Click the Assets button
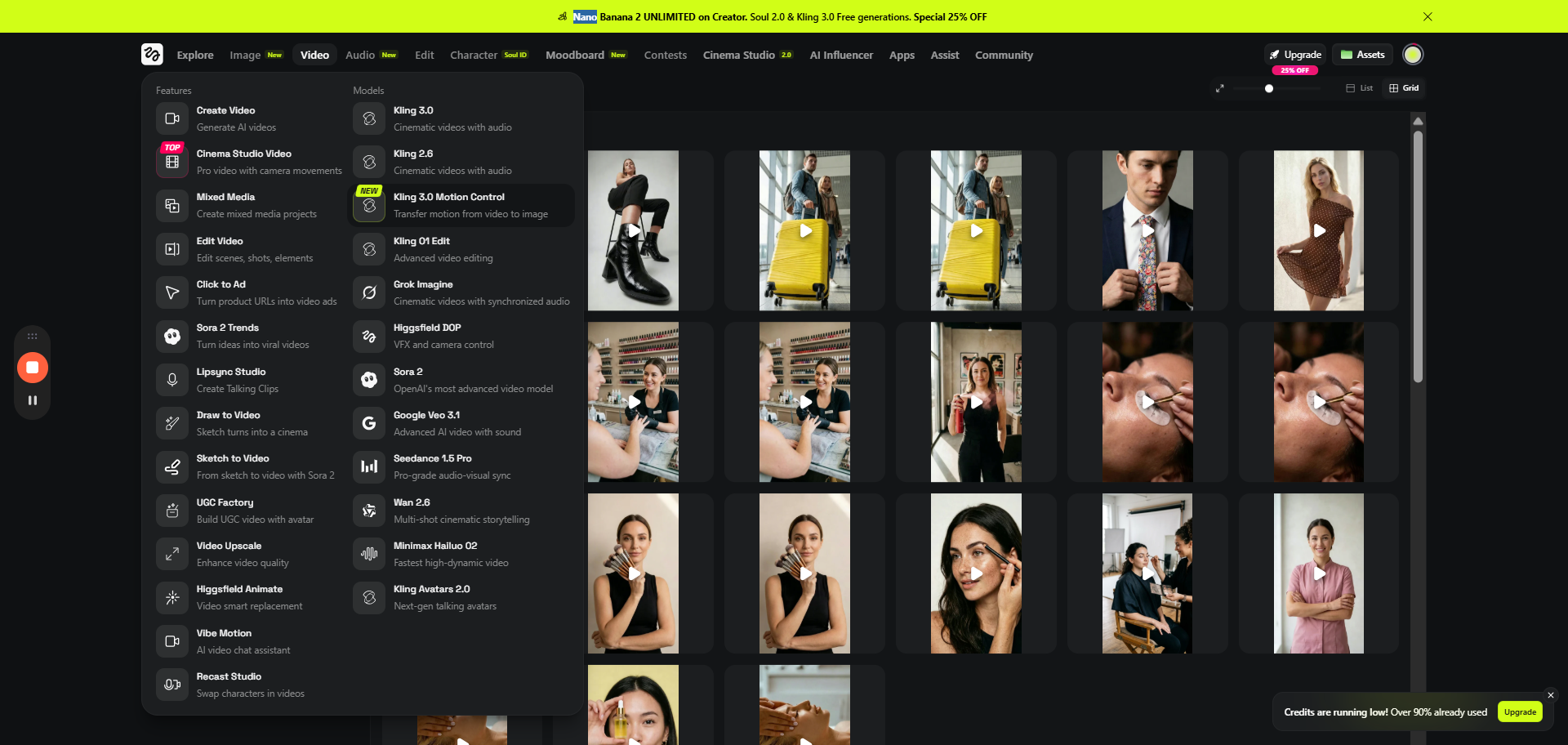 1363,55
